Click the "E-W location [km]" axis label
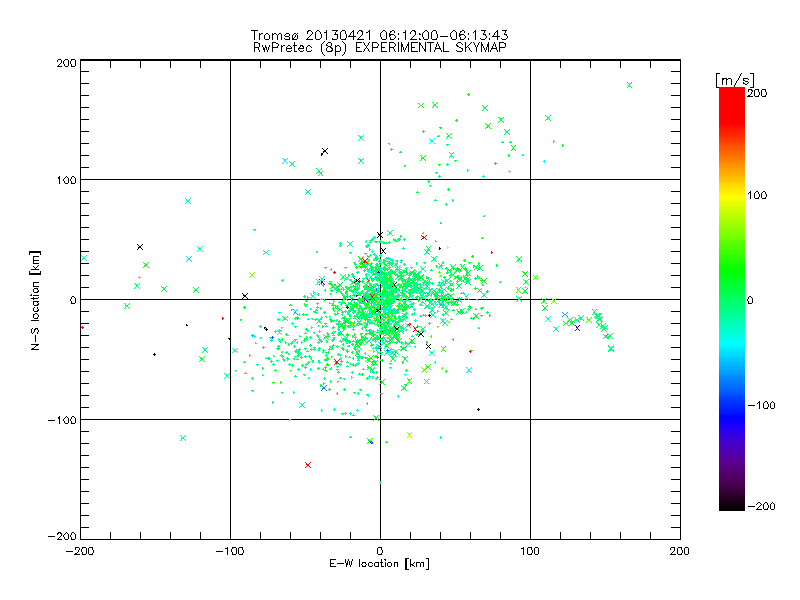 point(379,564)
